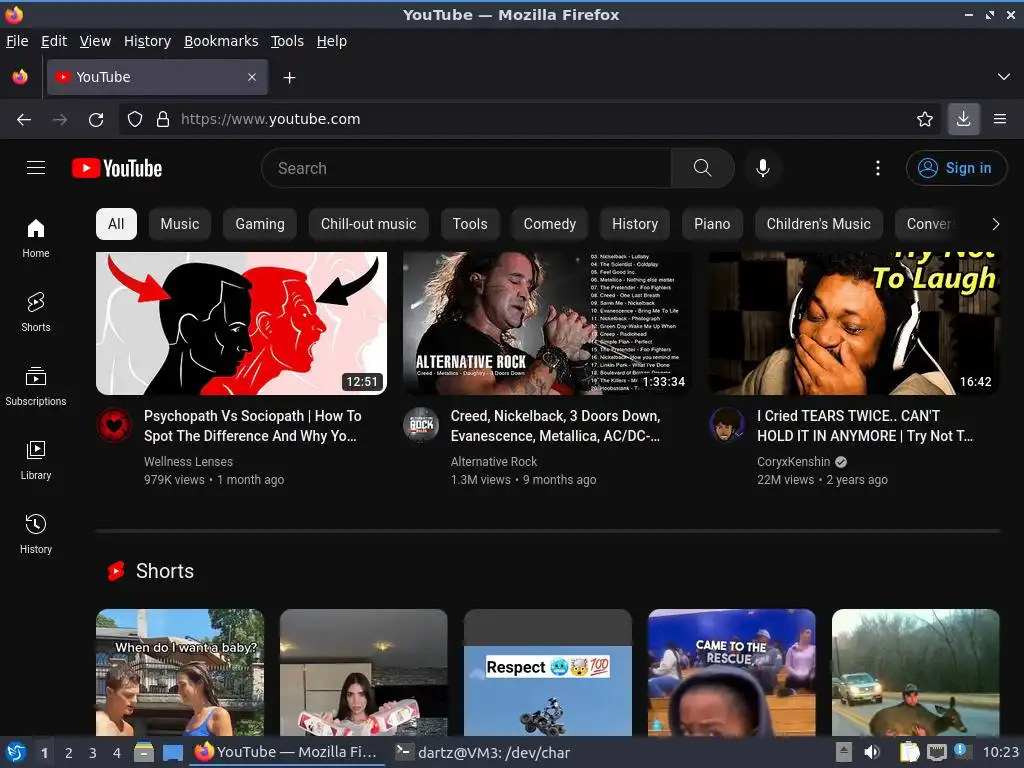1024x768 pixels.
Task: Open 'Creed, Nickelback, 3 Doors Down' title
Action: pos(556,426)
